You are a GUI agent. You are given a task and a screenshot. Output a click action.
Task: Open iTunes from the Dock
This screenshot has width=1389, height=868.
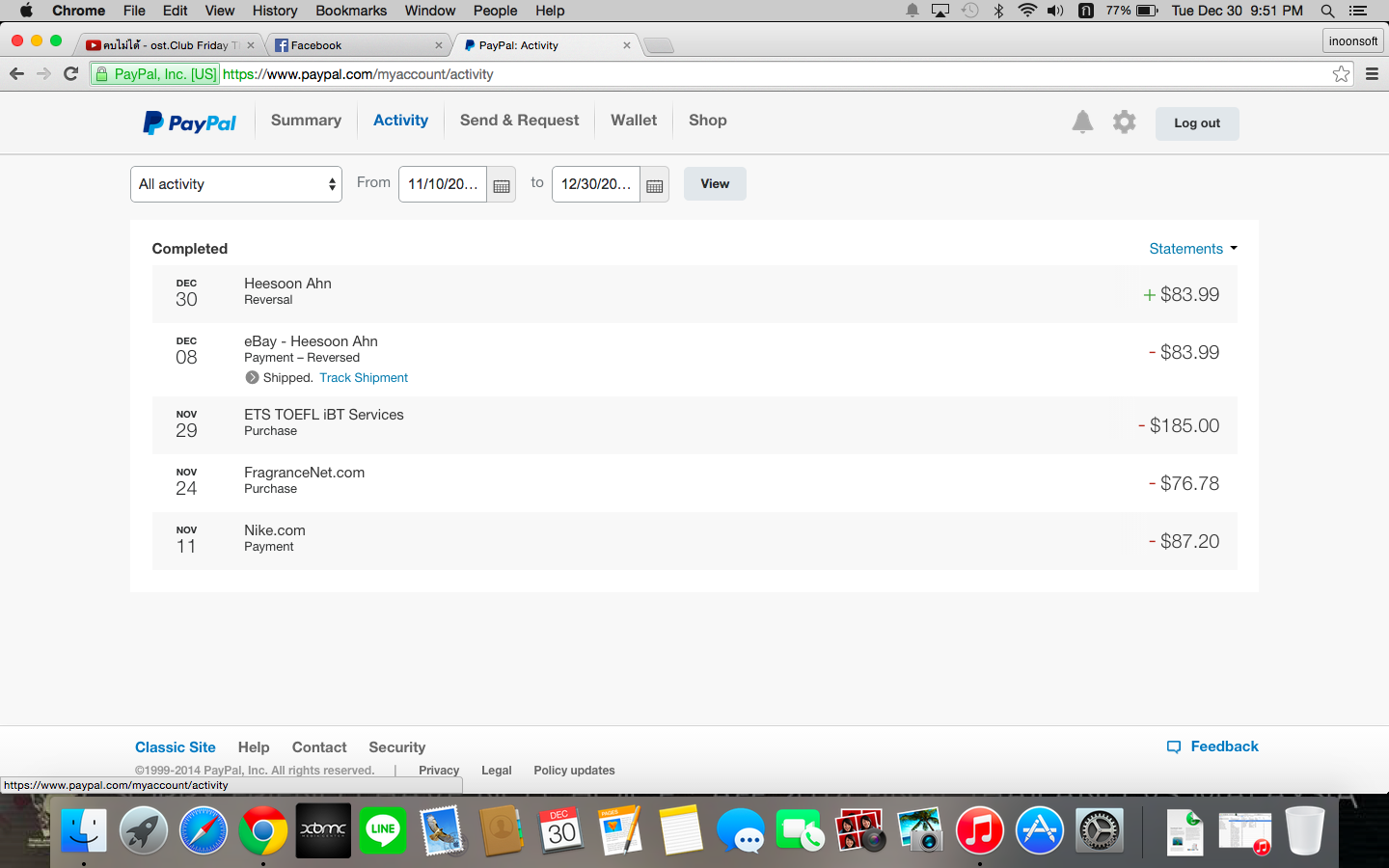[x=979, y=830]
